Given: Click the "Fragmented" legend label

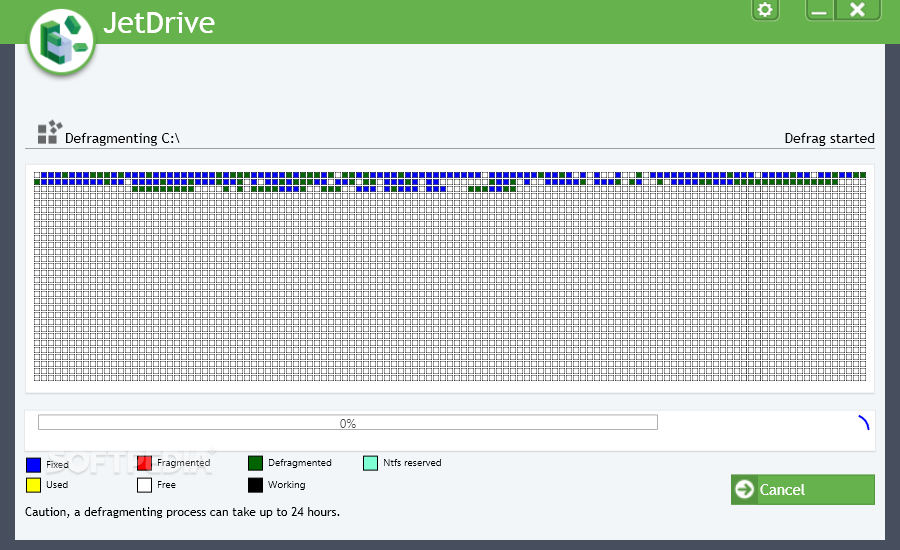Looking at the screenshot, I should pos(184,463).
